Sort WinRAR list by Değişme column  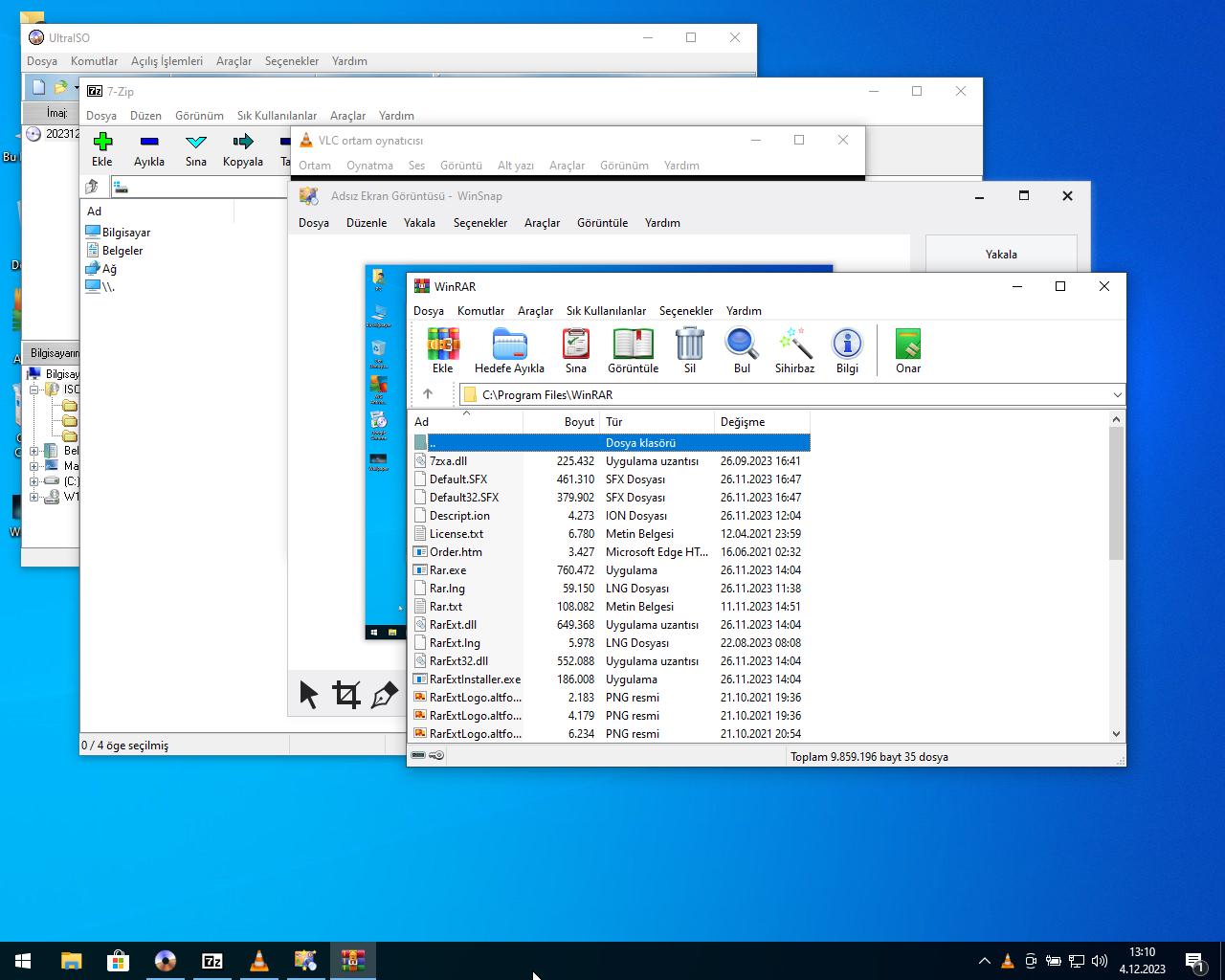pyautogui.click(x=762, y=422)
